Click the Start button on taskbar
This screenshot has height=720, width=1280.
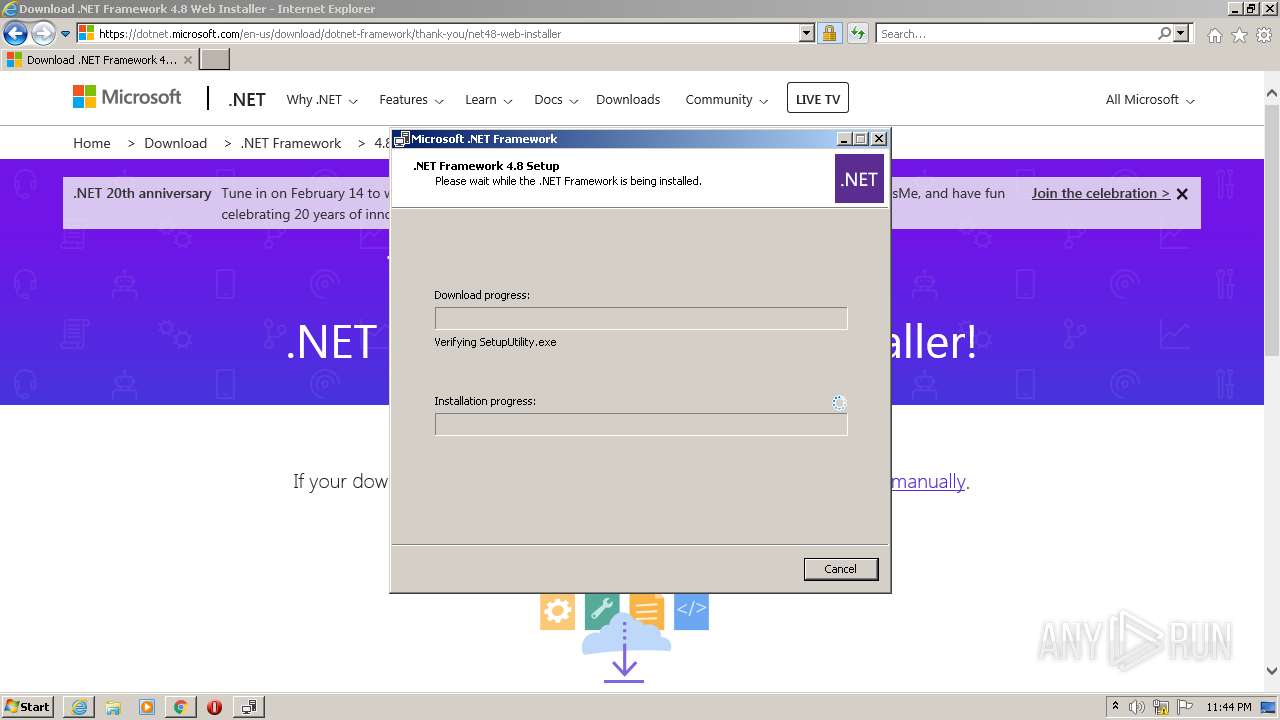(28, 706)
